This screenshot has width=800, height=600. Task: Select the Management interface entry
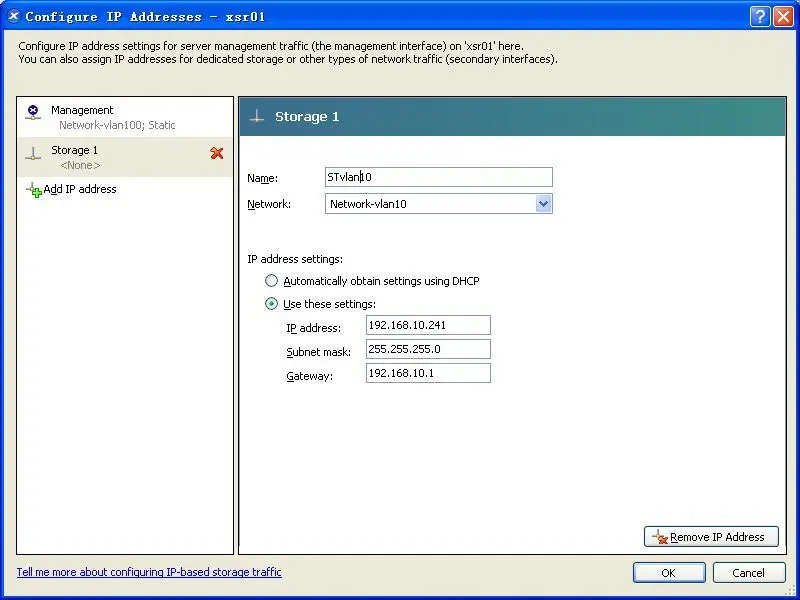[125, 117]
